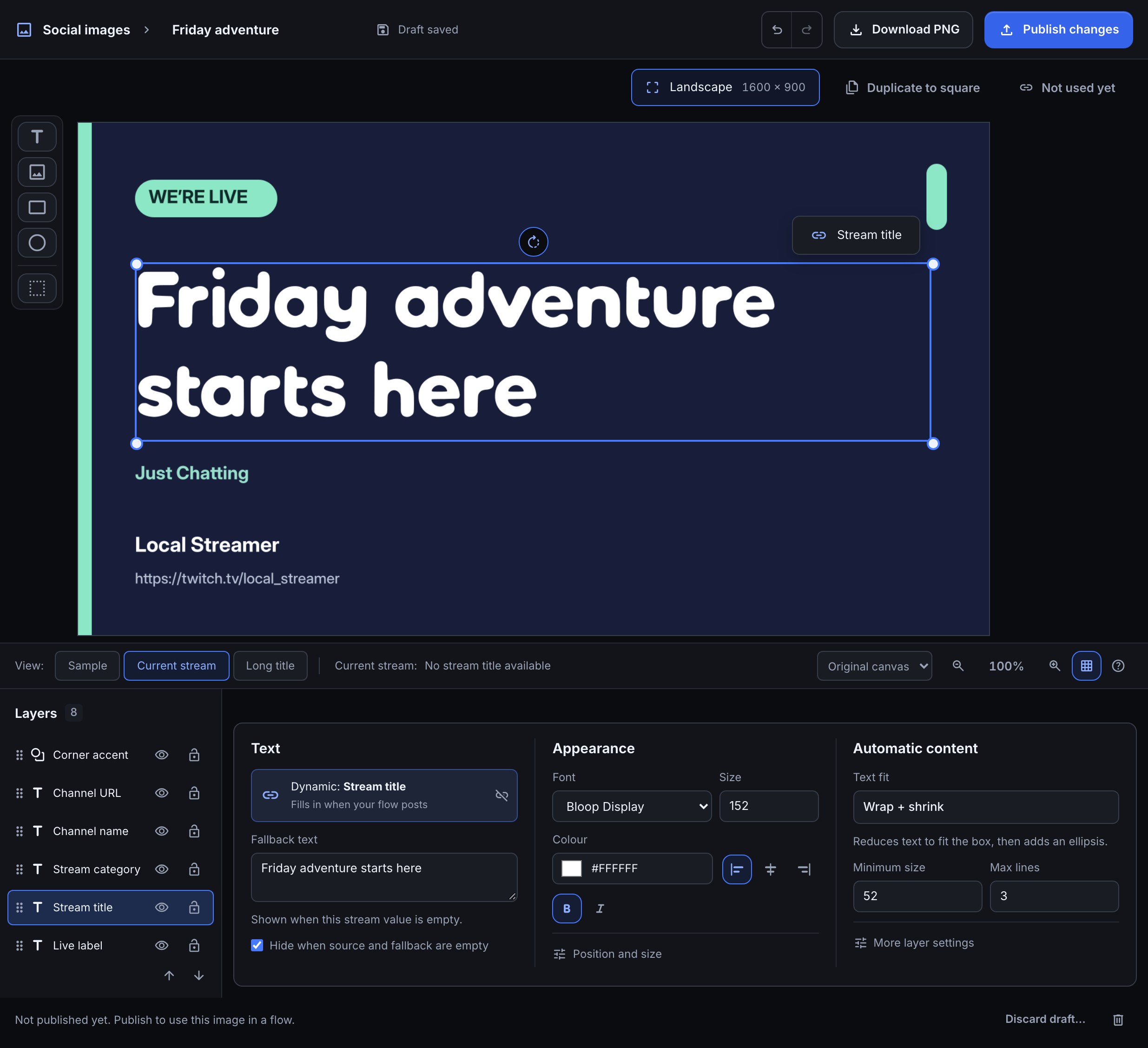Zoom out the canvas
The width and height of the screenshot is (1148, 1048).
(958, 666)
